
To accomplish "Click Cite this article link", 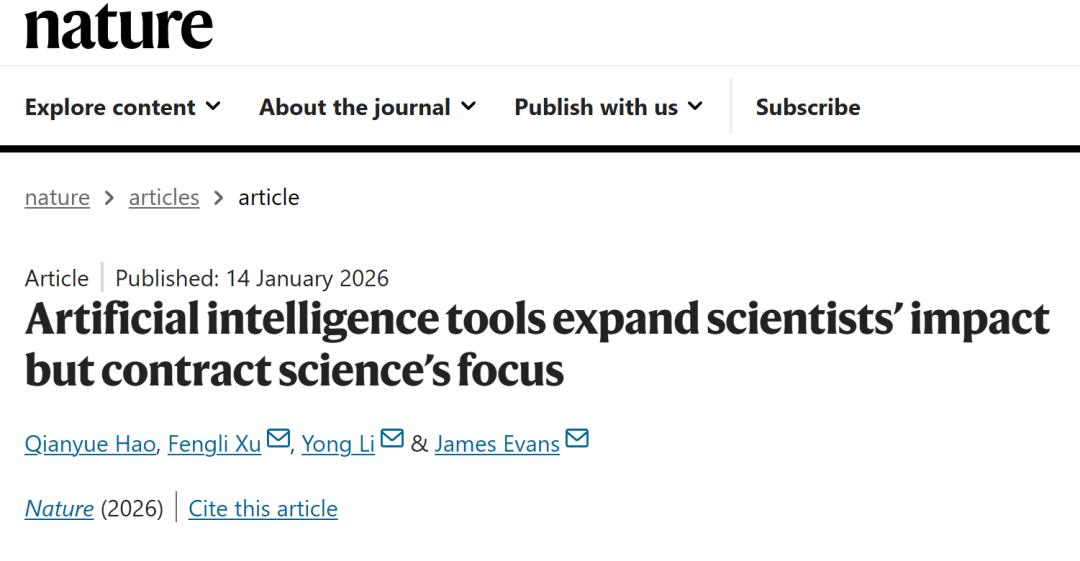I will click(263, 508).
